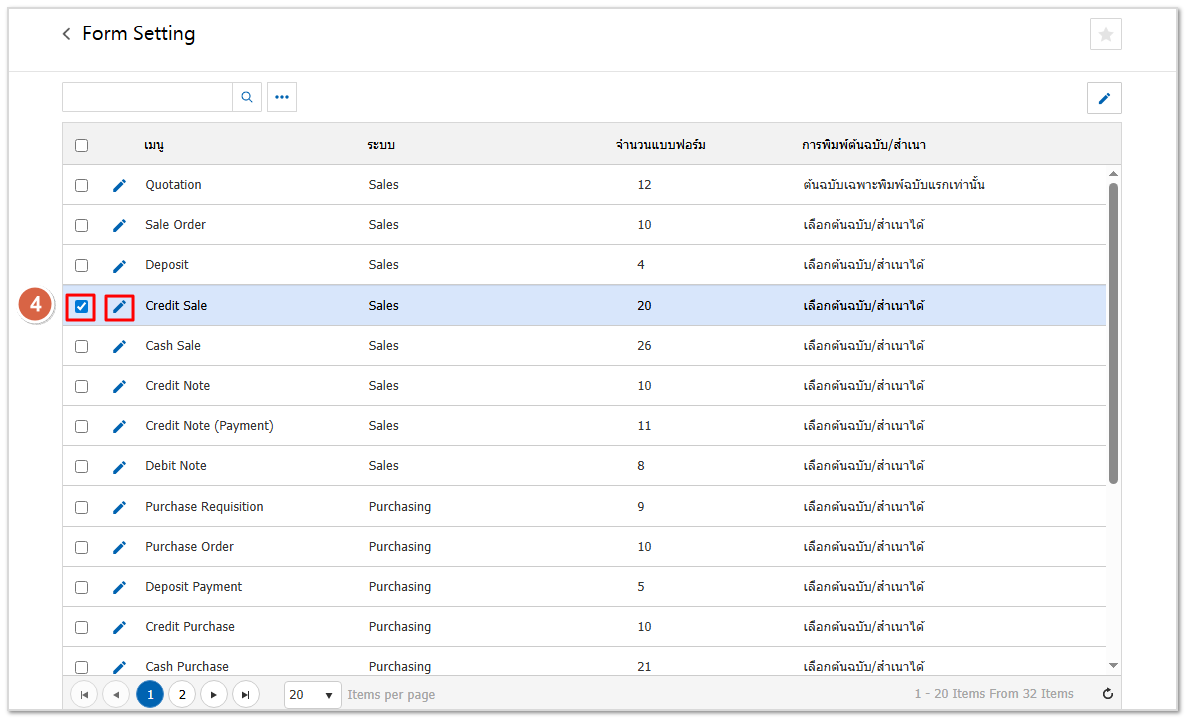
Task: Open edit pencil for Credit Sale
Action: tap(119, 306)
